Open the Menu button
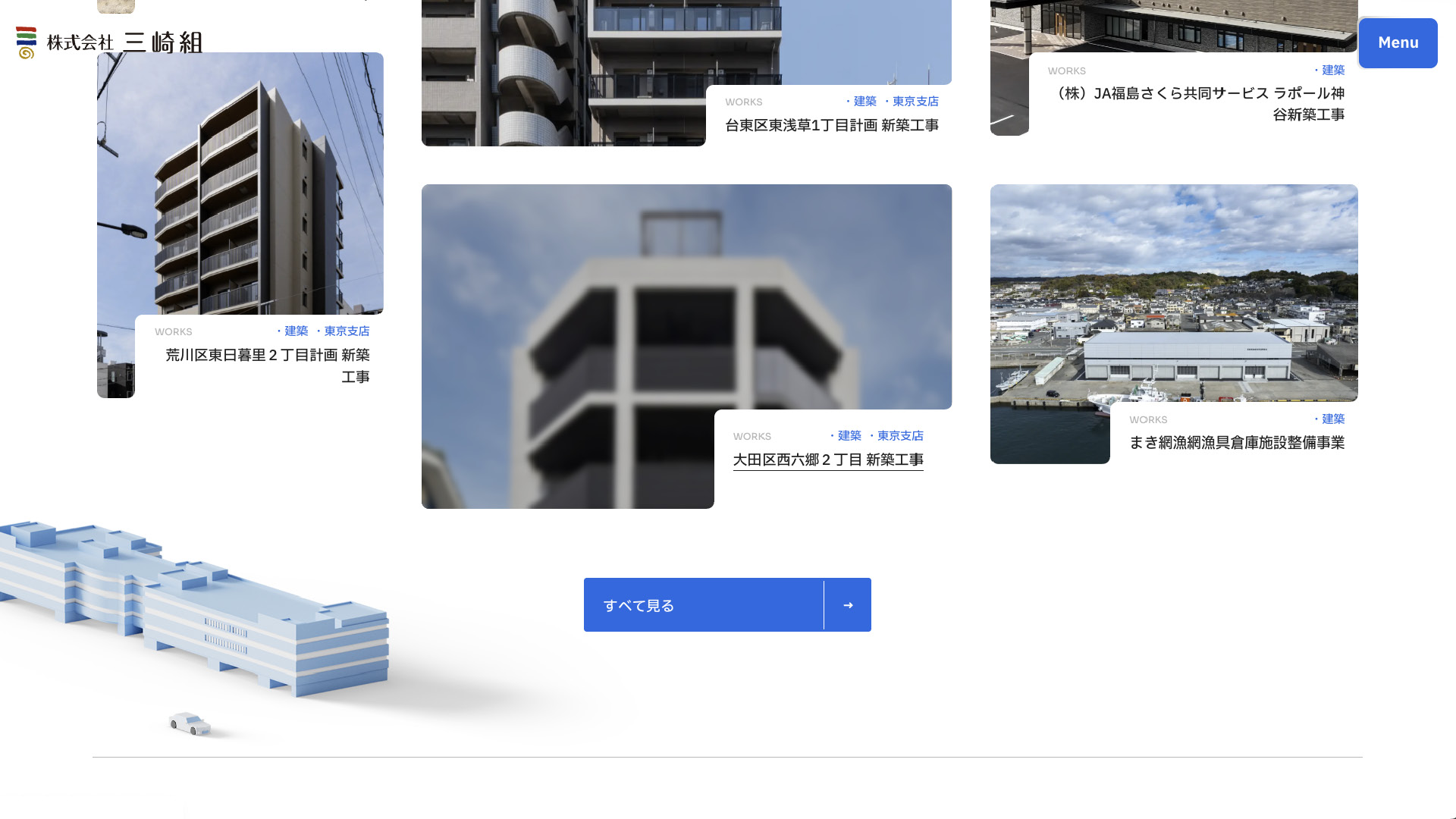Image resolution: width=1456 pixels, height=819 pixels. (x=1398, y=43)
